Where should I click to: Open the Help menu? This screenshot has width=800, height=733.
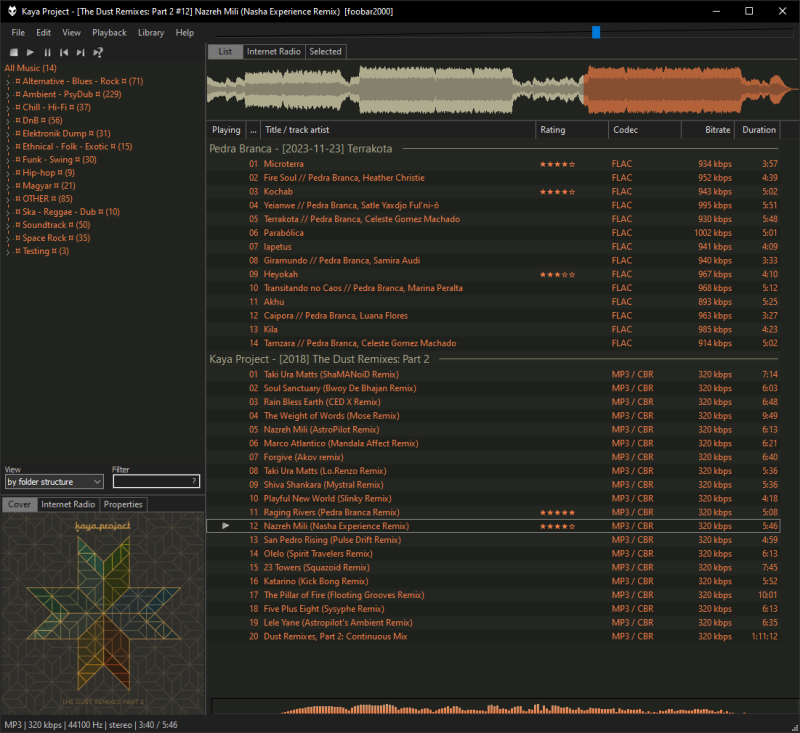tap(185, 33)
